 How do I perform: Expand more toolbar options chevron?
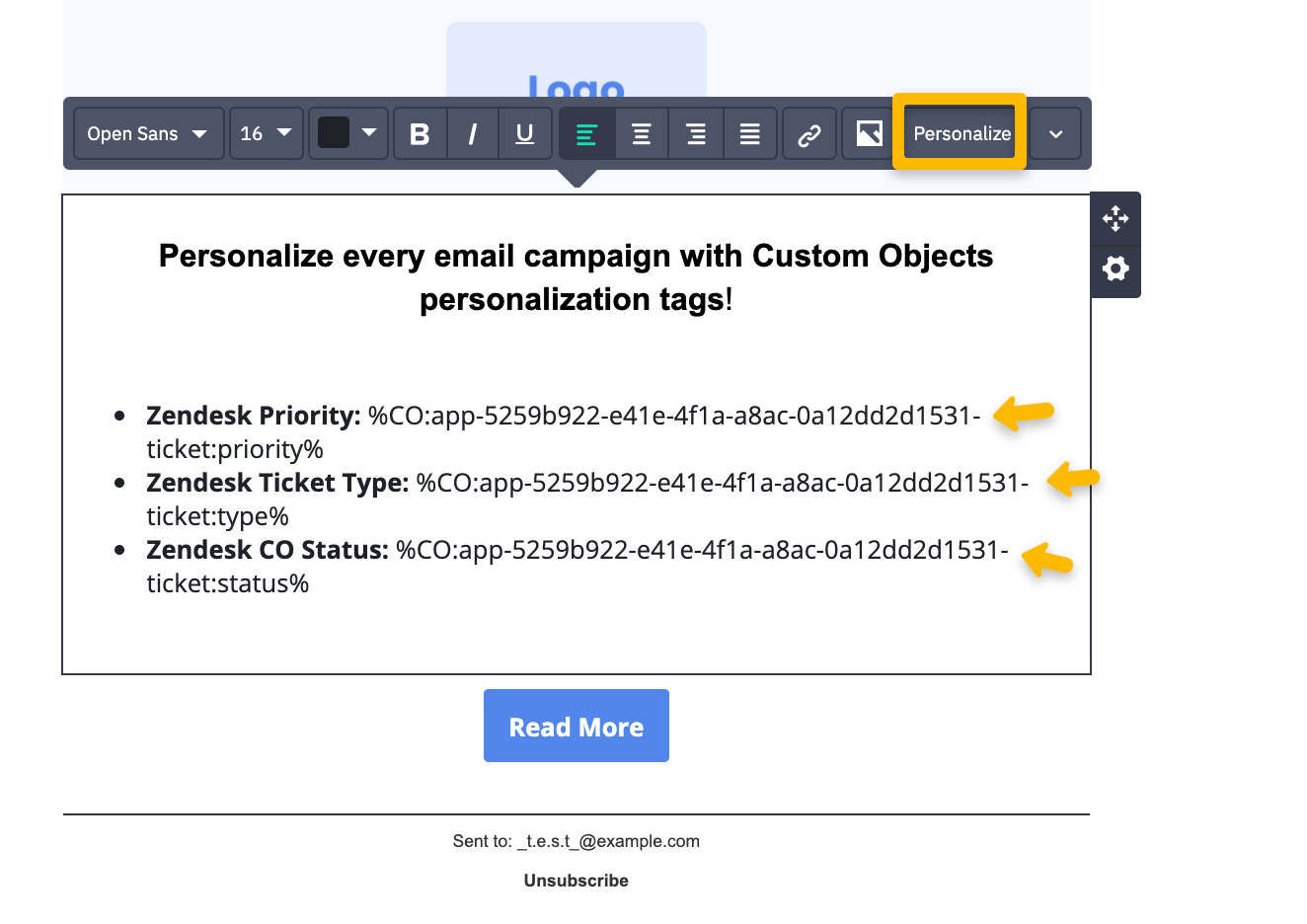pos(1055,133)
